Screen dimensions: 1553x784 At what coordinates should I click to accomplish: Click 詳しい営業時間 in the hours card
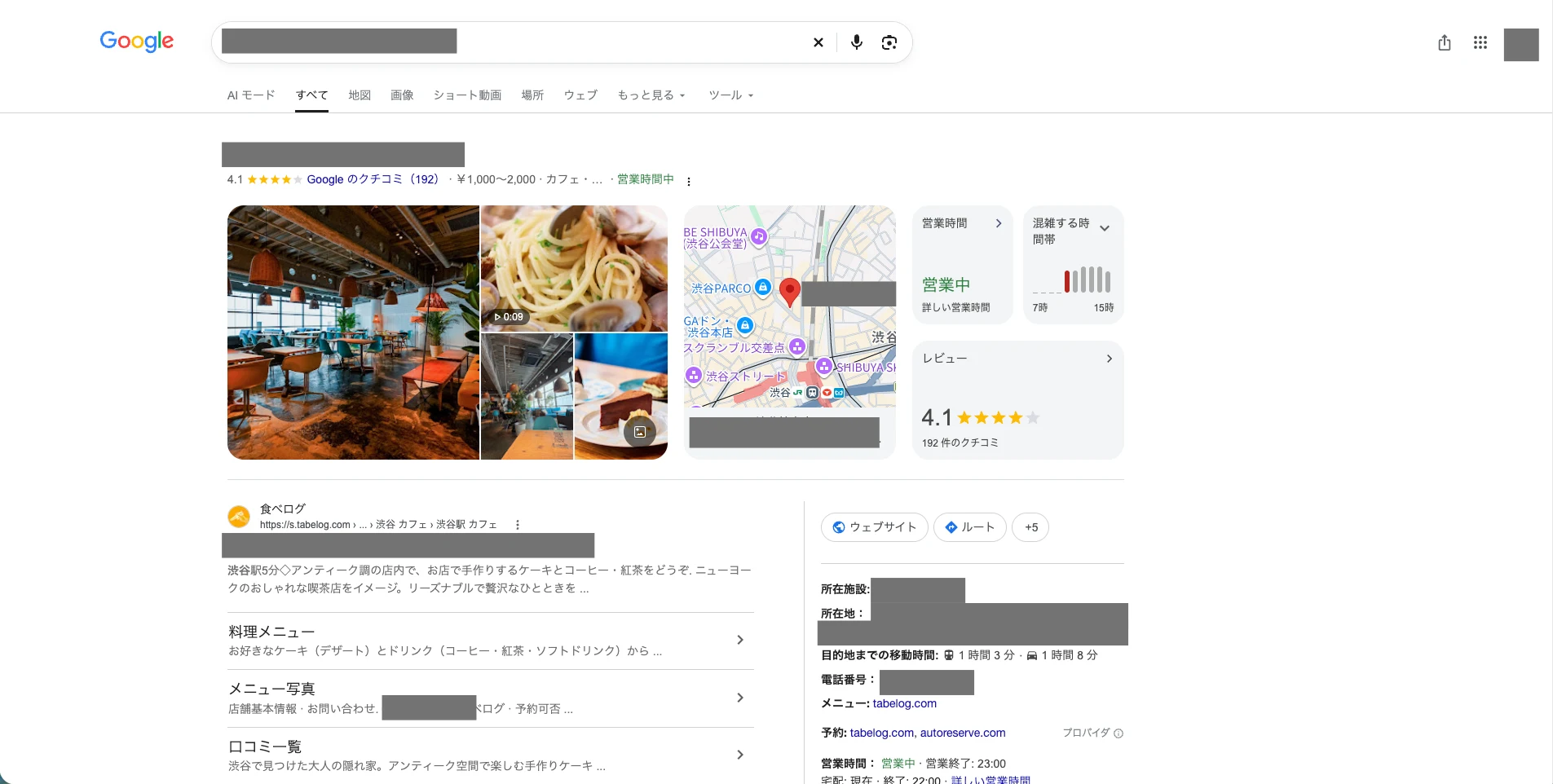pyautogui.click(x=956, y=308)
